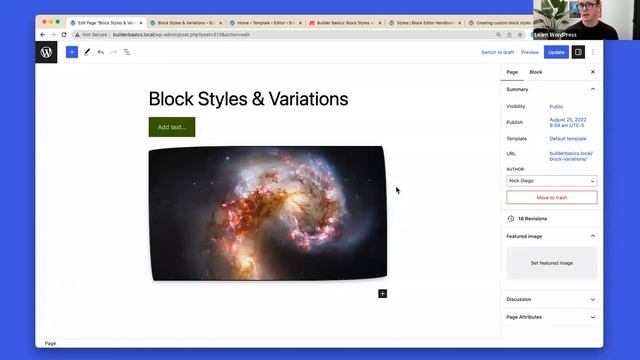Click the page title Block Styles & Variations
The width and height of the screenshot is (640, 360).
(248, 99)
